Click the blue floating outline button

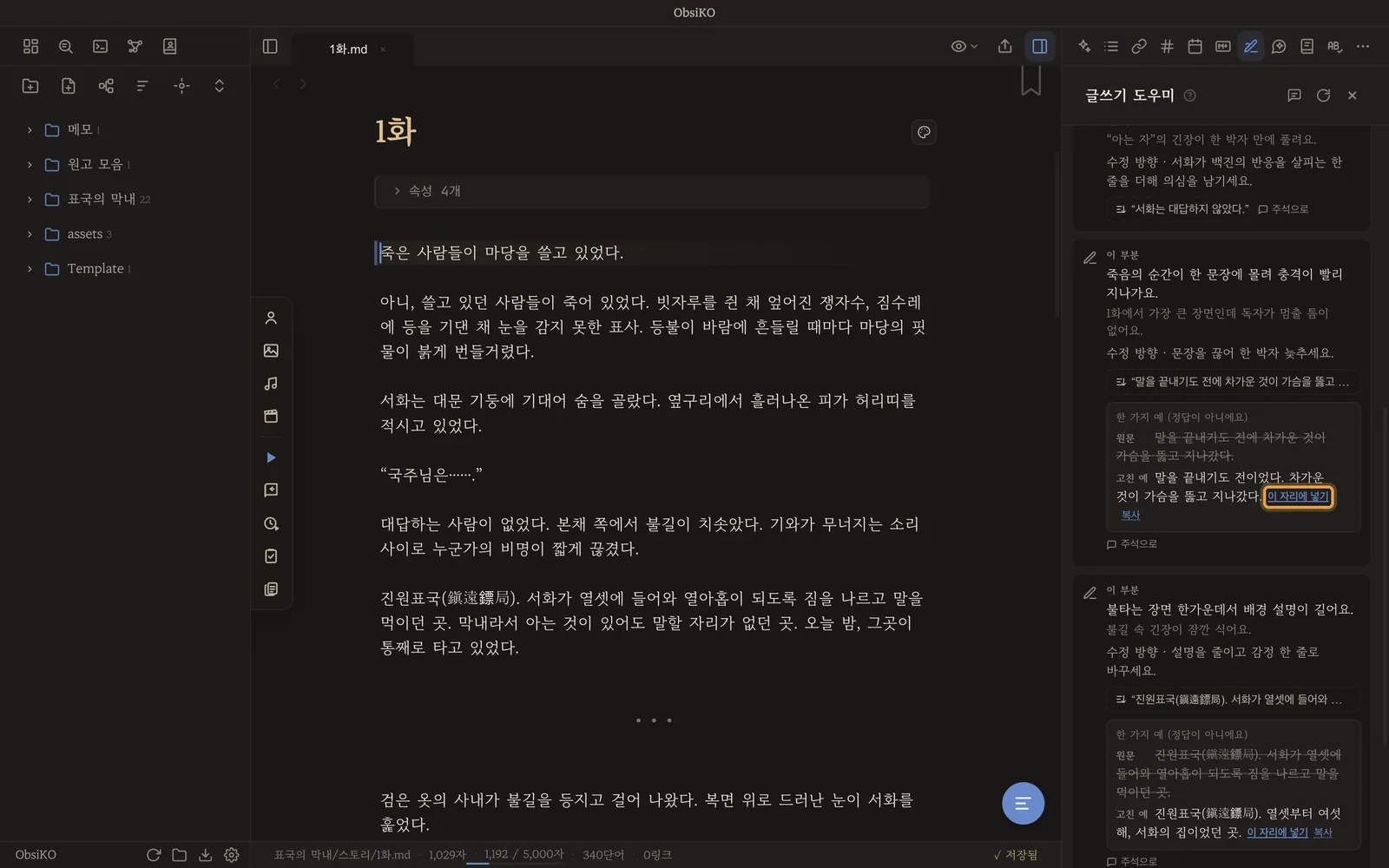[x=1023, y=803]
